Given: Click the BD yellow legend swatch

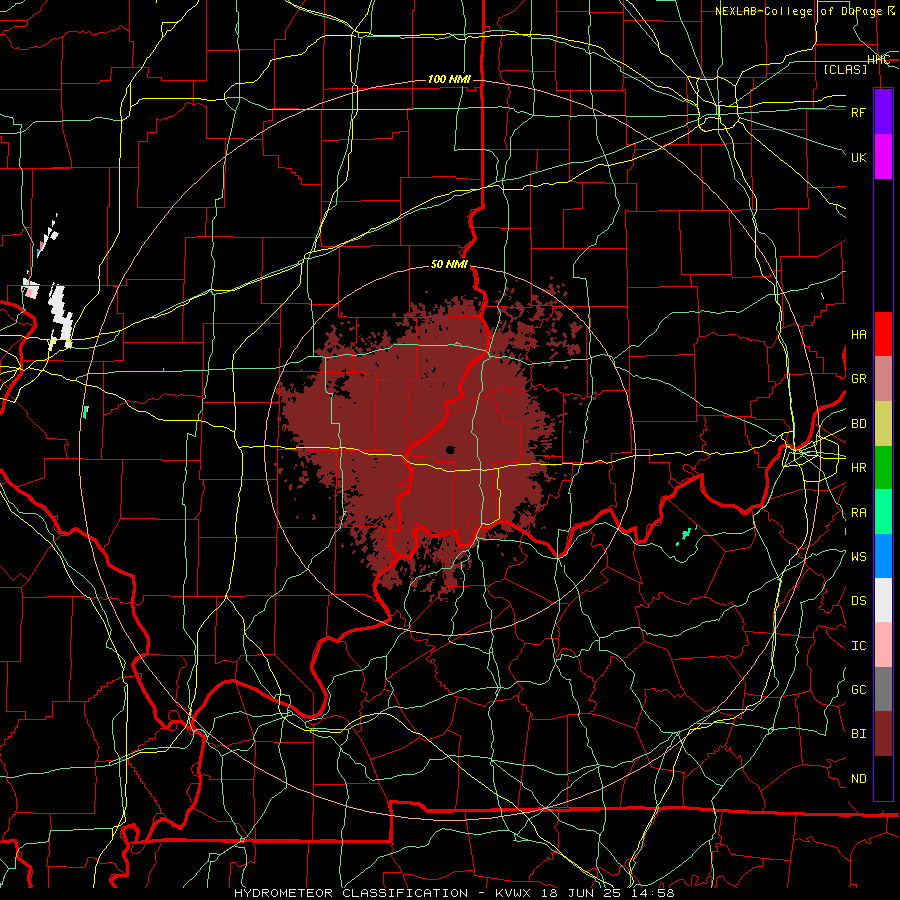Looking at the screenshot, I should tap(883, 424).
